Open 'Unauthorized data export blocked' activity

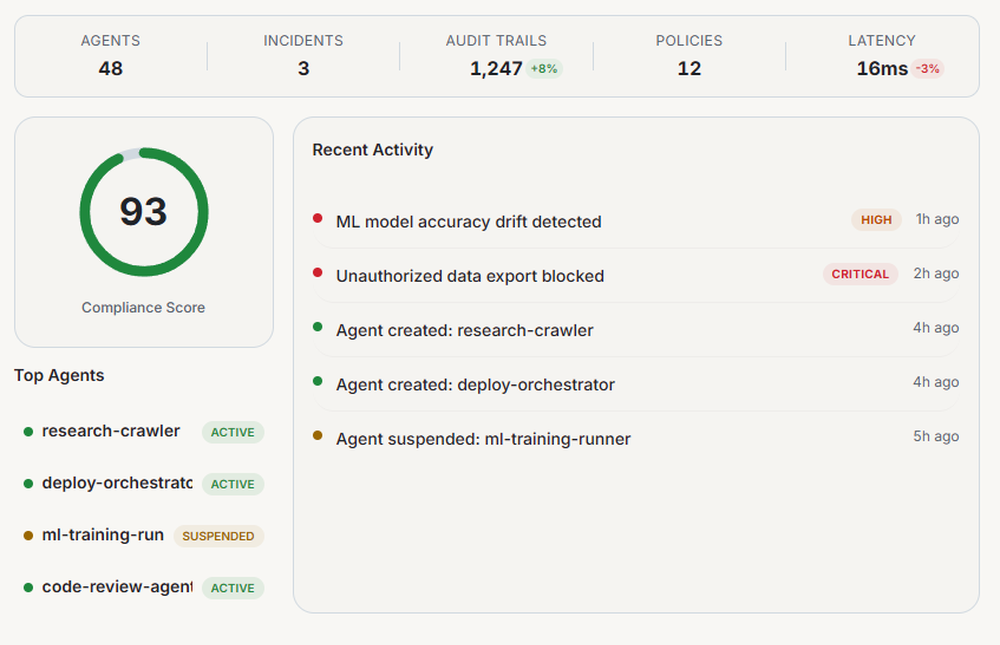point(636,275)
